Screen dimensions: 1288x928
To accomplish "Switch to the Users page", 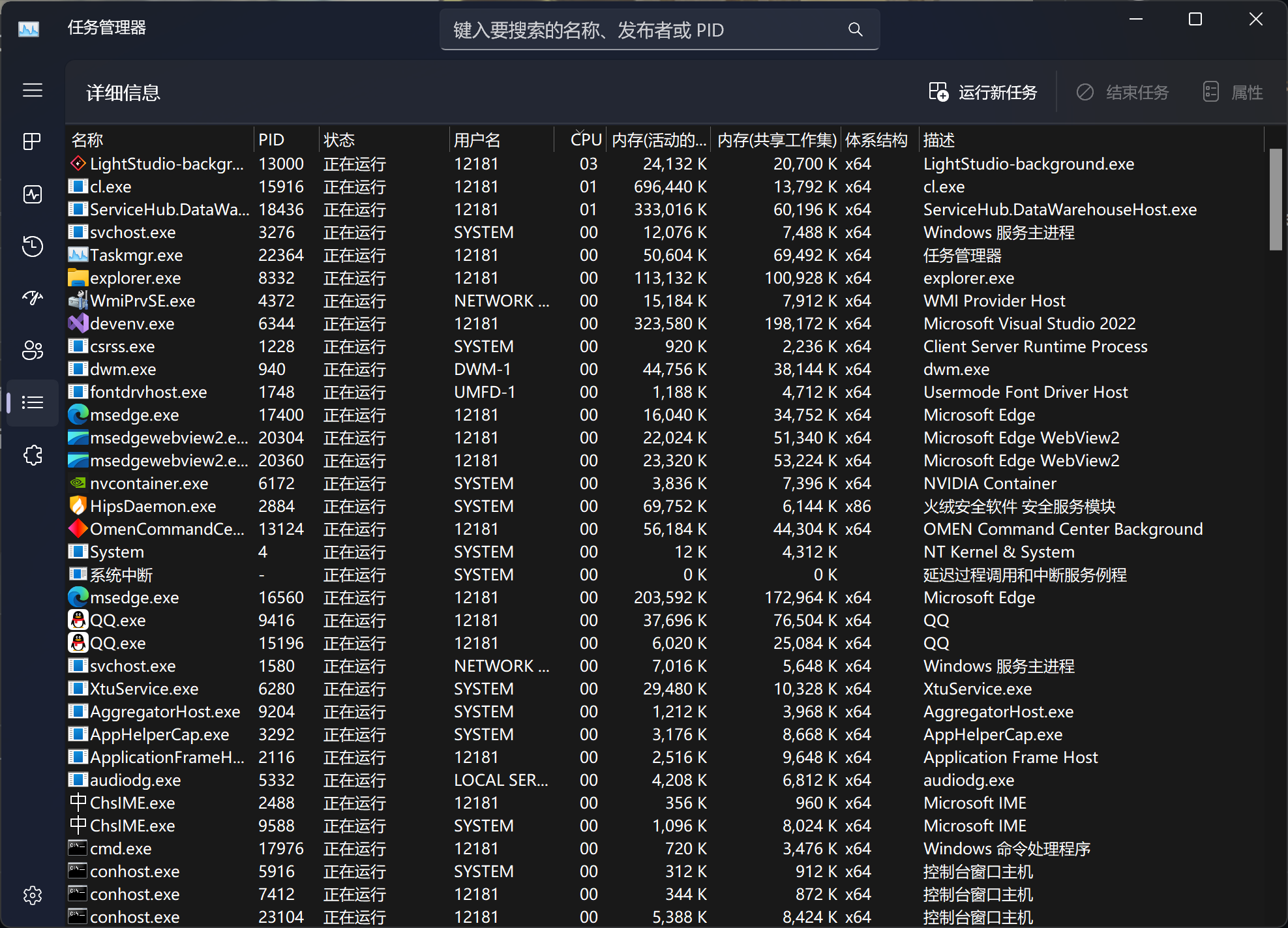I will coord(32,350).
